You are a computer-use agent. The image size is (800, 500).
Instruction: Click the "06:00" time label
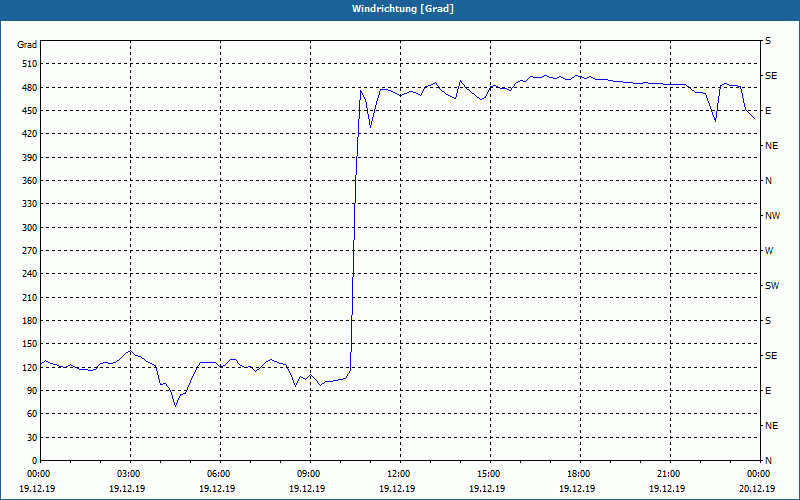(220, 474)
